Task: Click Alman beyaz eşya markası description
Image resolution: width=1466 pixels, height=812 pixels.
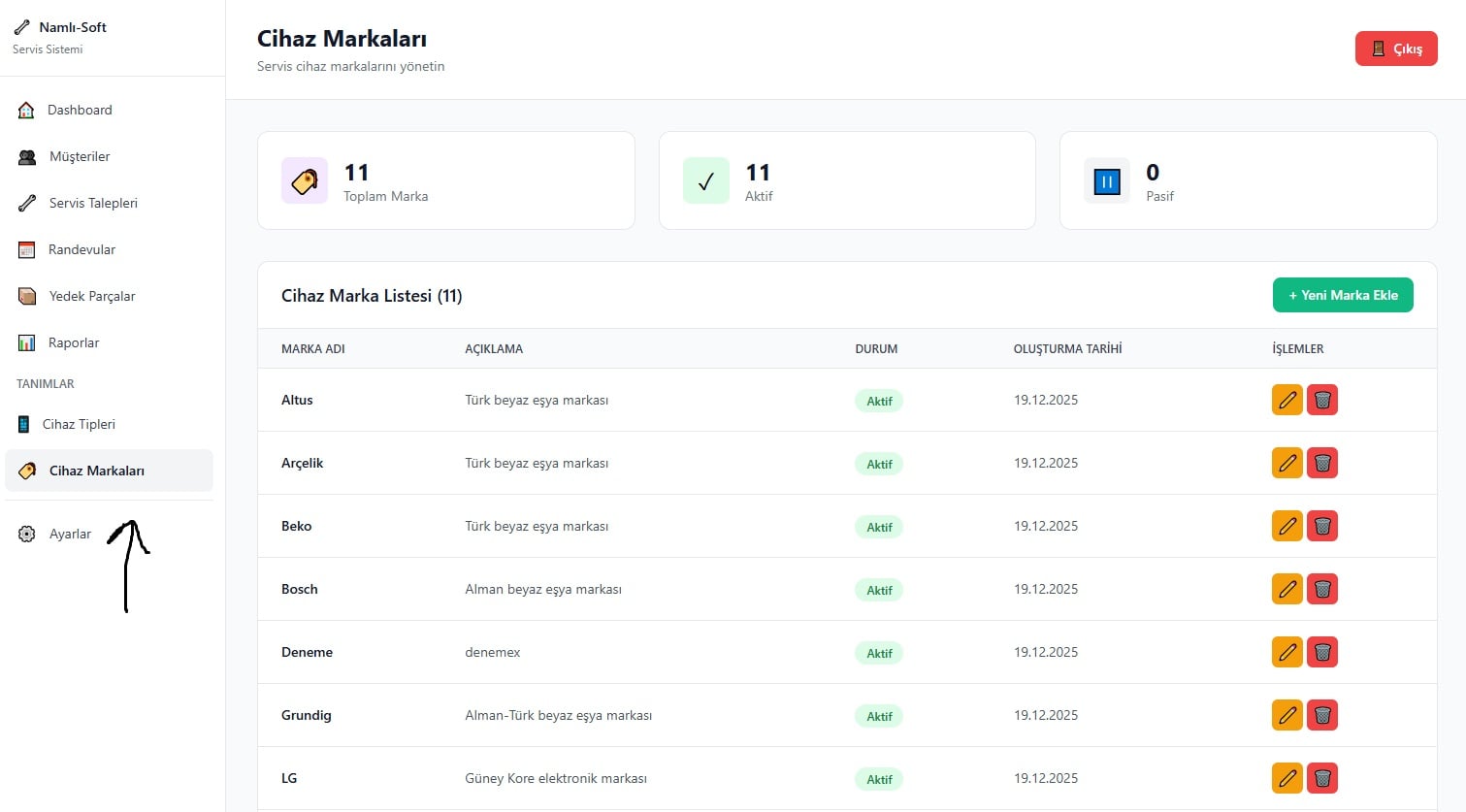Action: click(x=543, y=589)
